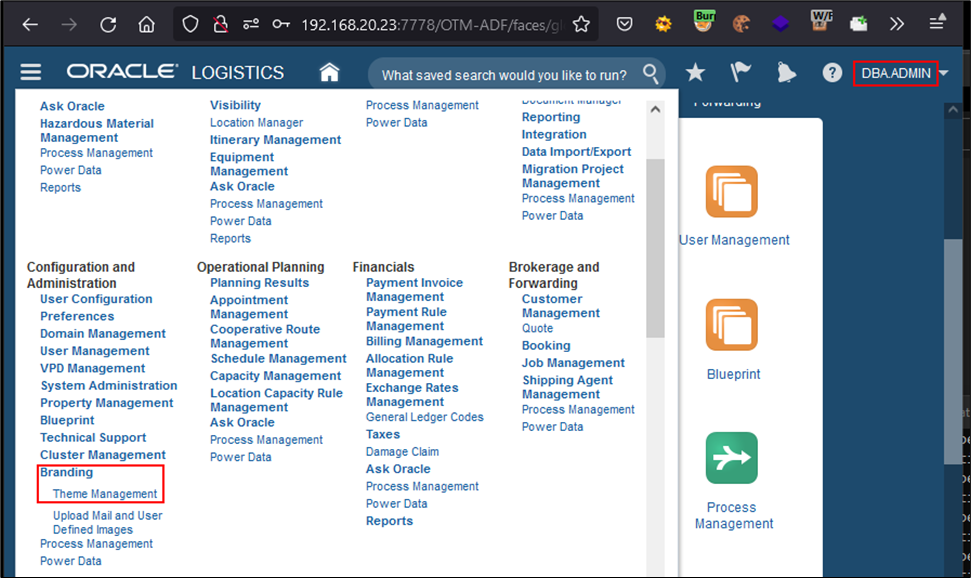Open User Configuration menu
971x578 pixels.
[96, 299]
